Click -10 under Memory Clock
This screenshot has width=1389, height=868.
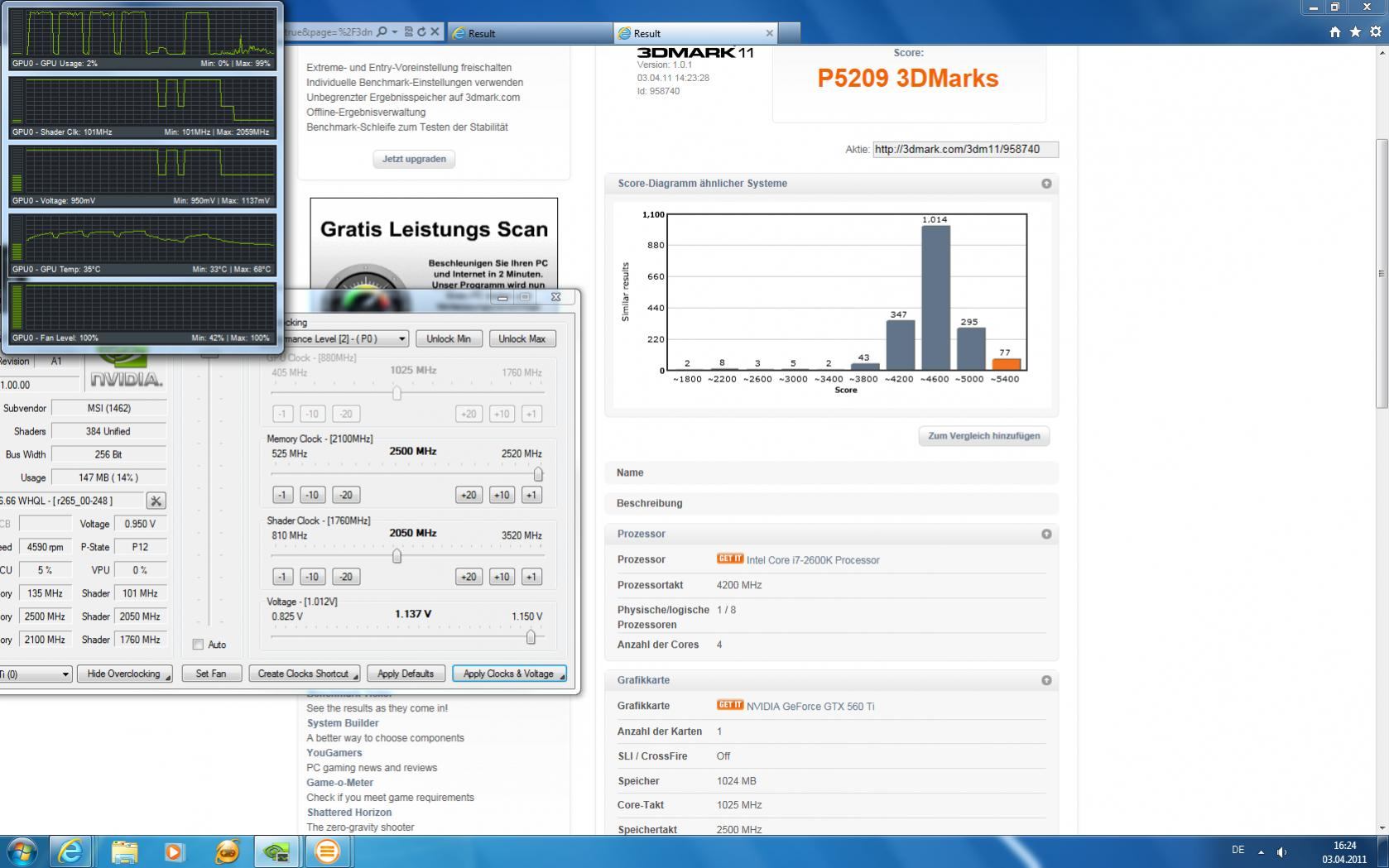pyautogui.click(x=312, y=495)
